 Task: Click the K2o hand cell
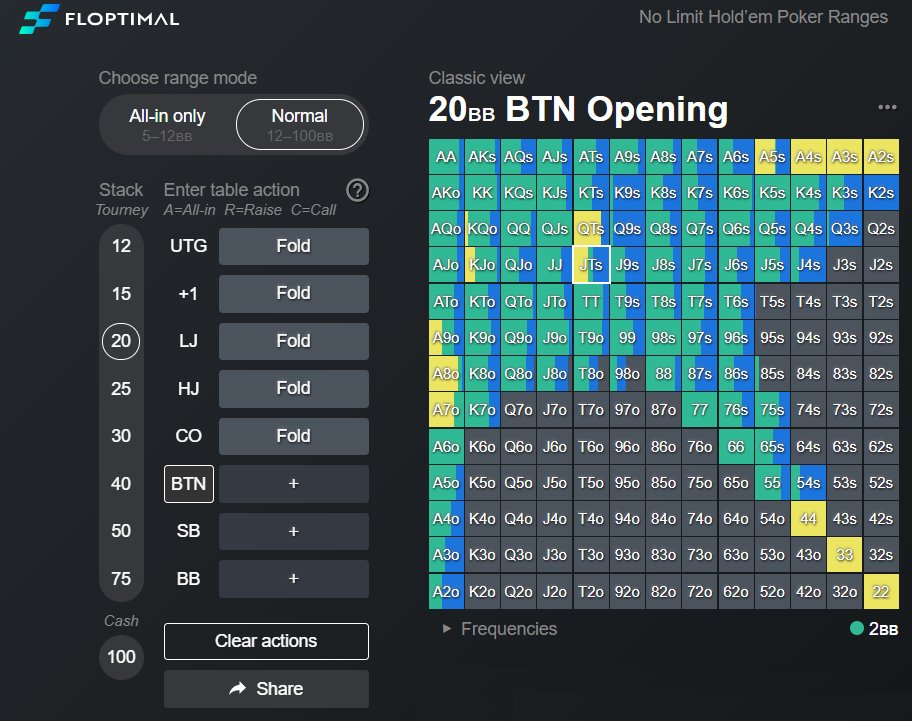click(x=482, y=592)
